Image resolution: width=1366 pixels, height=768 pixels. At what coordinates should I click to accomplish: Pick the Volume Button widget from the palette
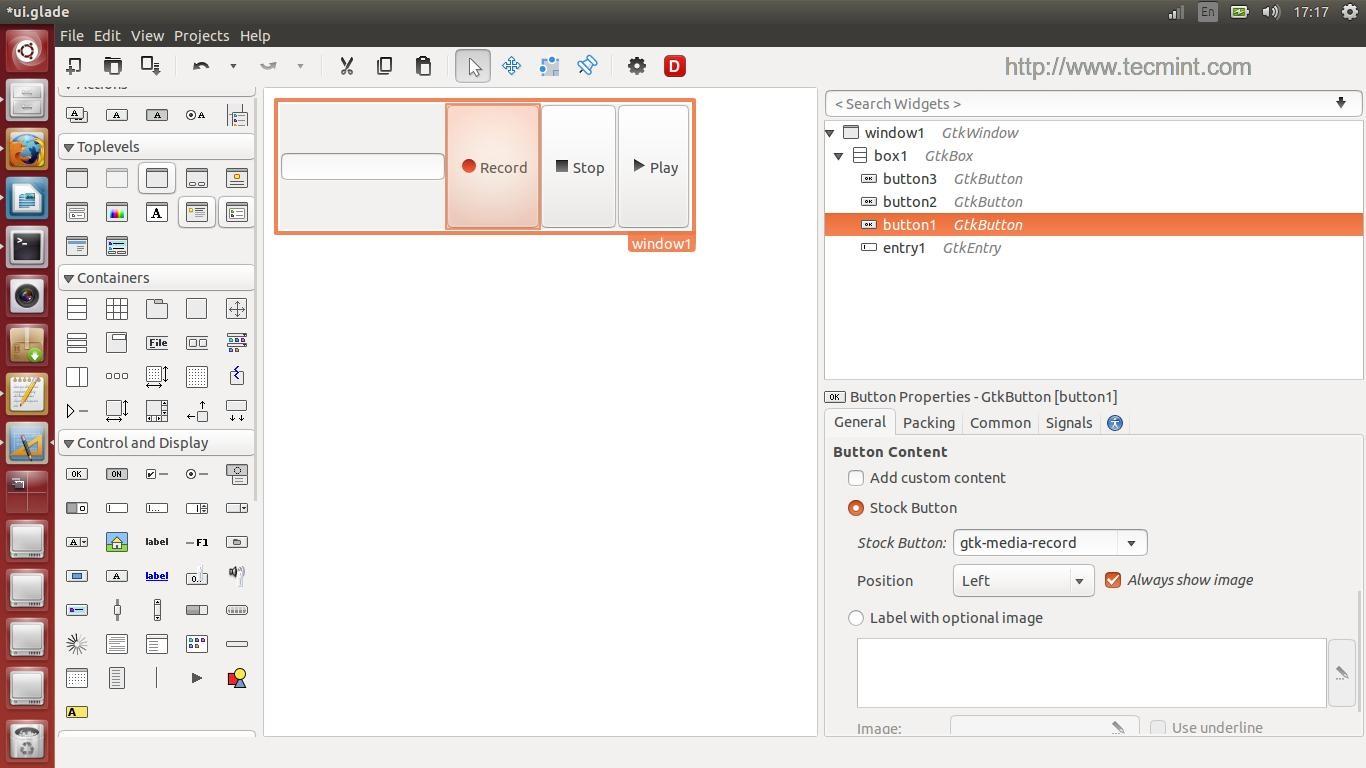[237, 576]
